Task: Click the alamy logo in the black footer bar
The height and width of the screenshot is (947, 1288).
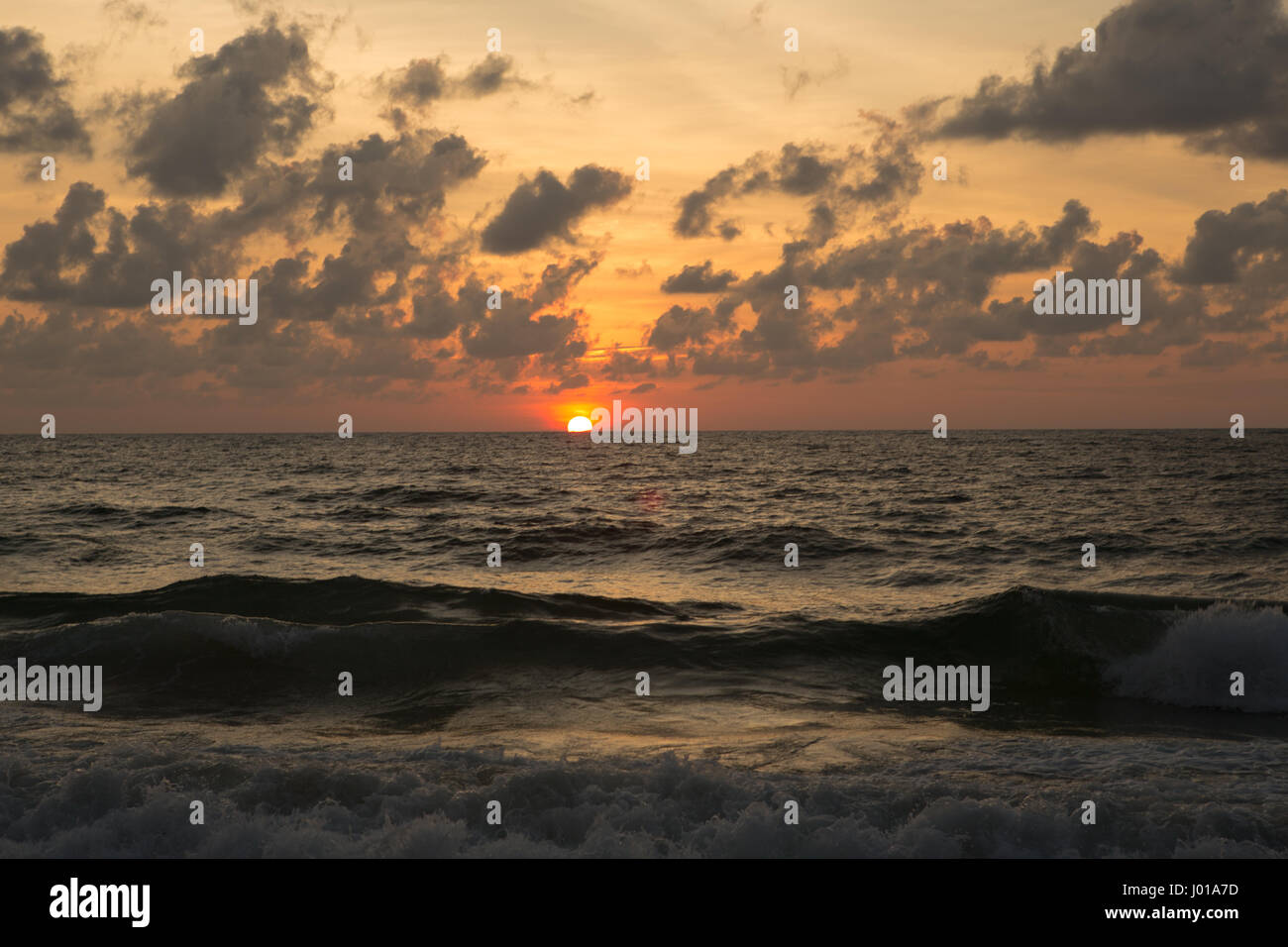Action: (100, 903)
